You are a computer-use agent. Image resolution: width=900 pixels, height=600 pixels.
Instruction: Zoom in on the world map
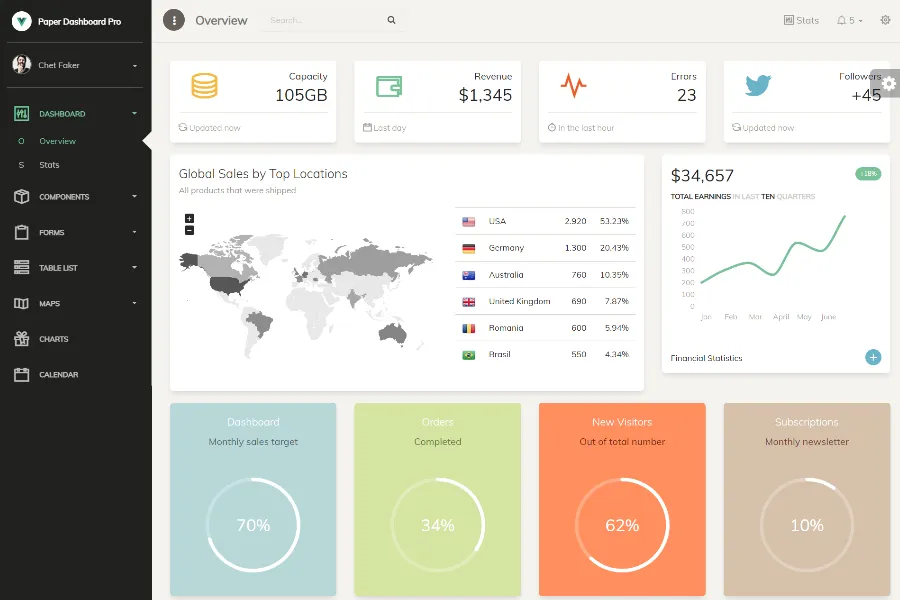tap(190, 218)
